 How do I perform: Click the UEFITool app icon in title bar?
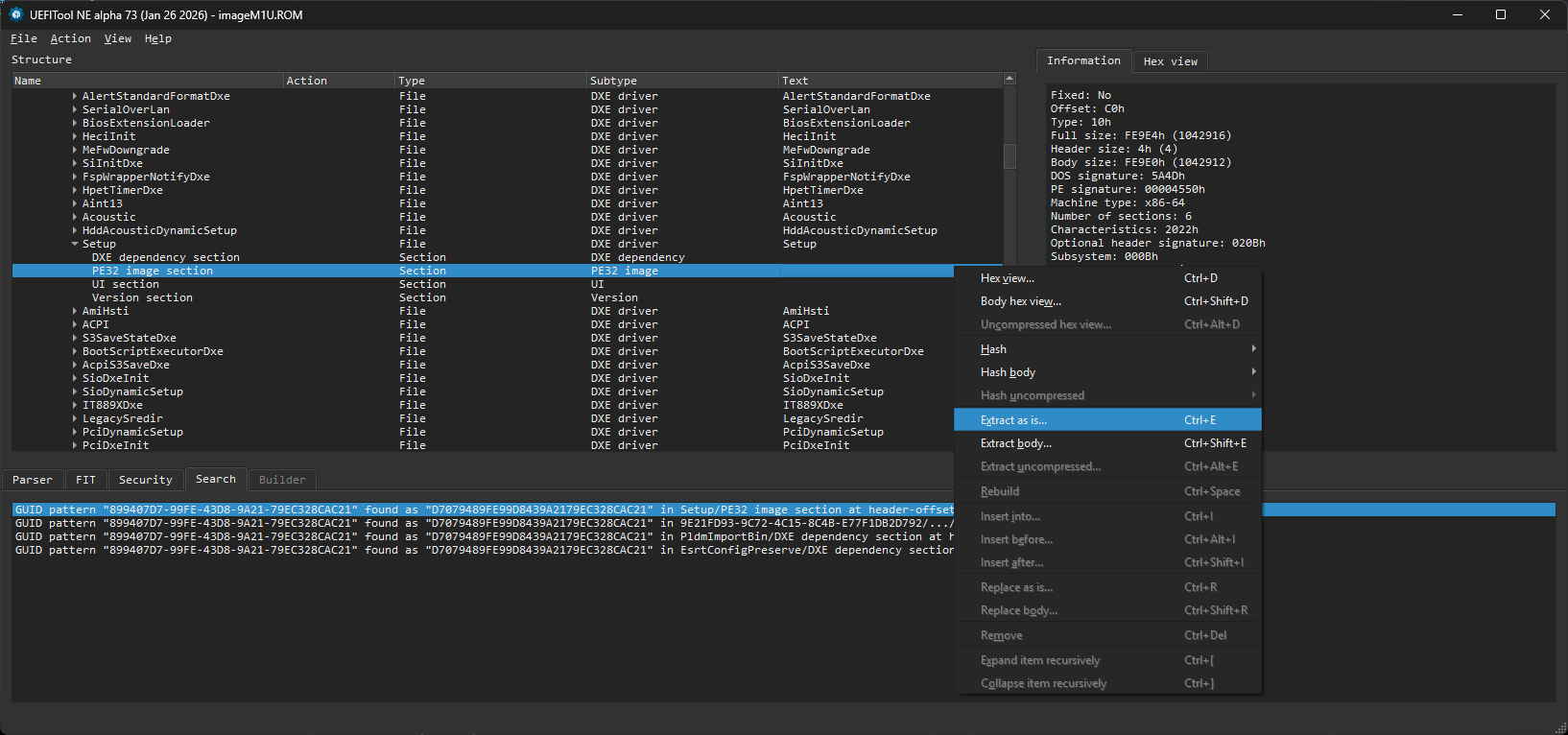point(15,14)
